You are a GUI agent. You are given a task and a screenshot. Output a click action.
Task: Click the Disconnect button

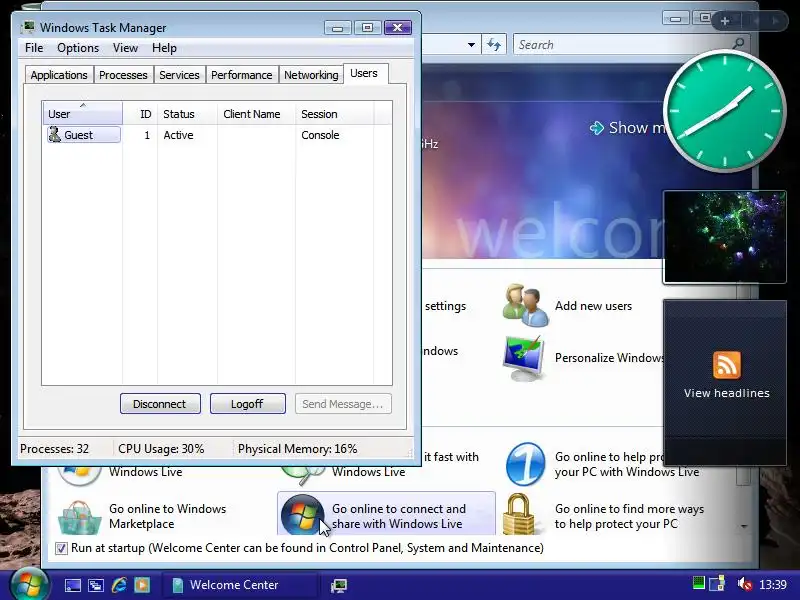160,404
